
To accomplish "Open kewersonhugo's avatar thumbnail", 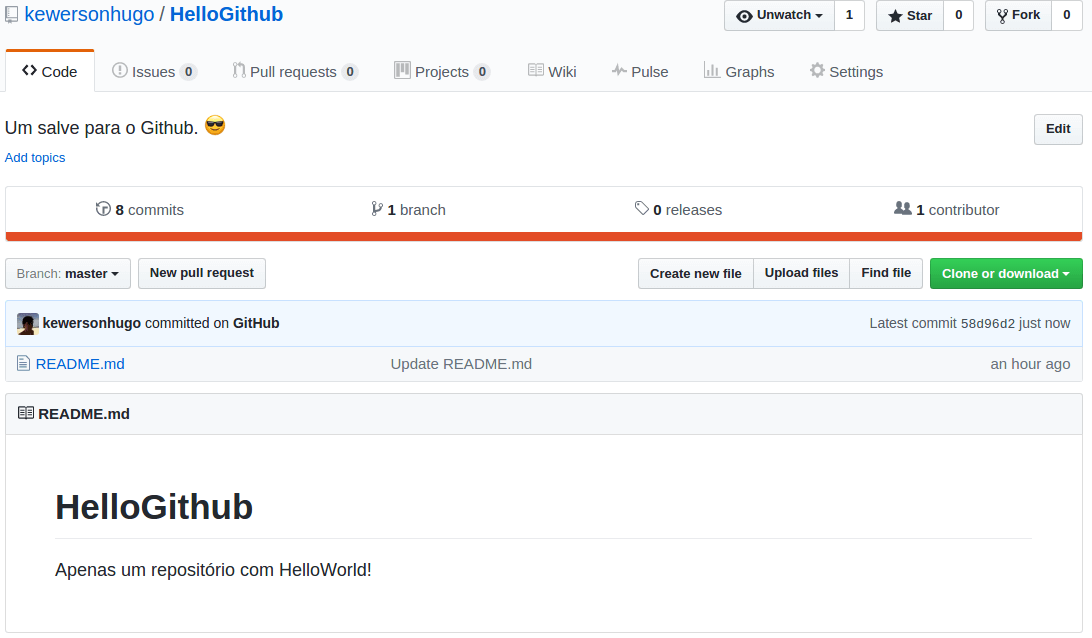I will click(27, 323).
